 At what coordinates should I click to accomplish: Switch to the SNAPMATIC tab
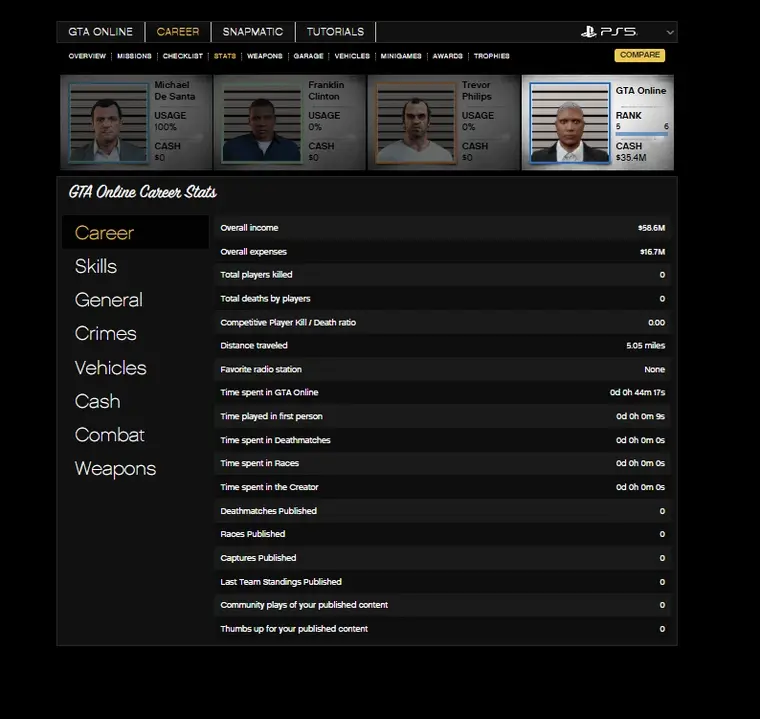click(x=253, y=32)
